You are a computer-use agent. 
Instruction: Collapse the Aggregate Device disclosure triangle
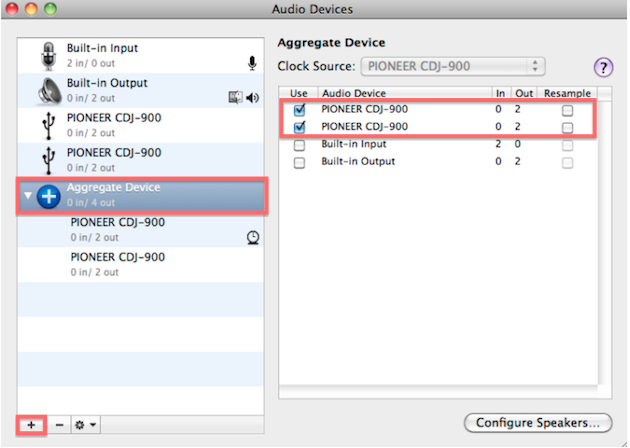[x=28, y=196]
